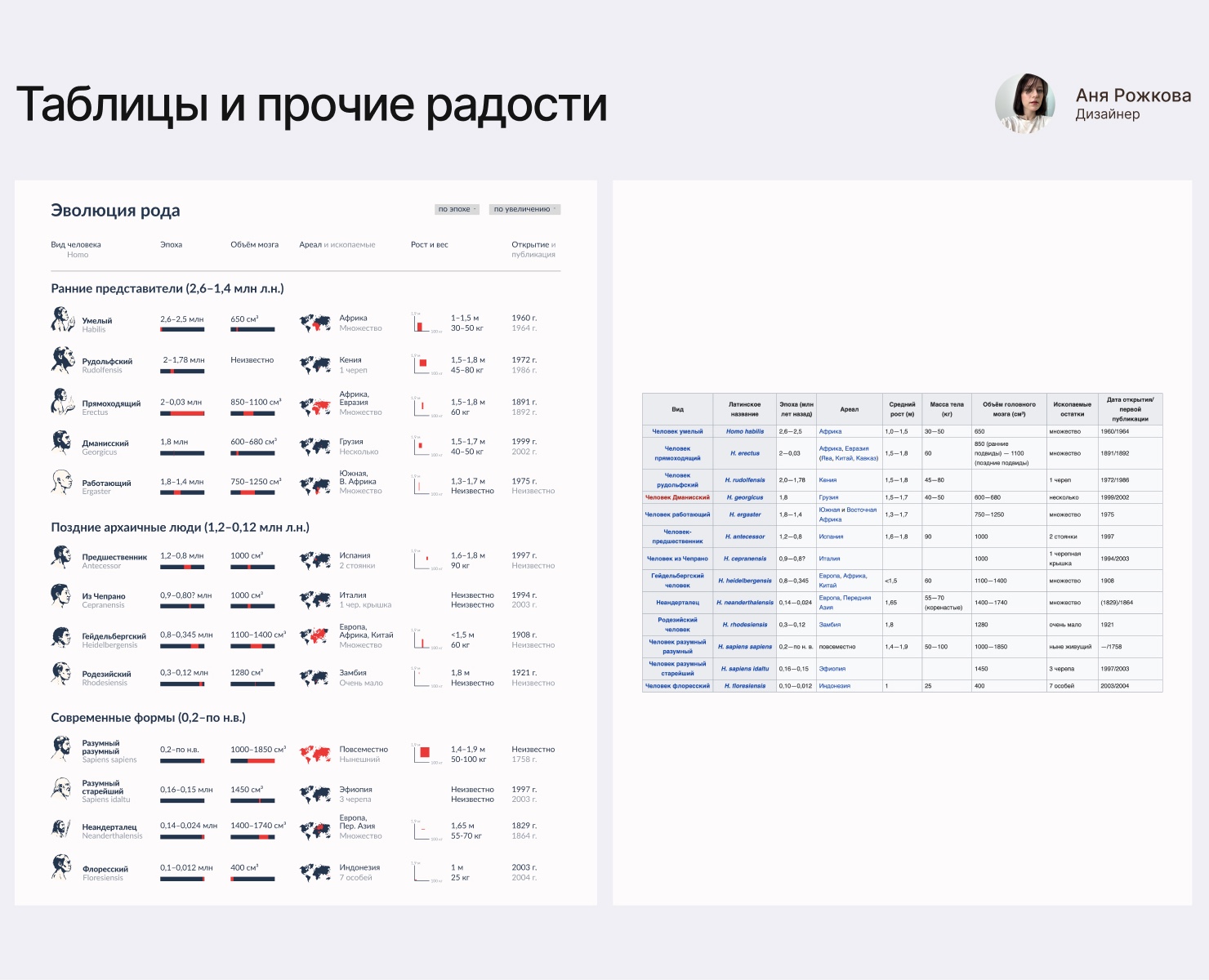Open the «по увеличению» sort dropdown

(524, 209)
